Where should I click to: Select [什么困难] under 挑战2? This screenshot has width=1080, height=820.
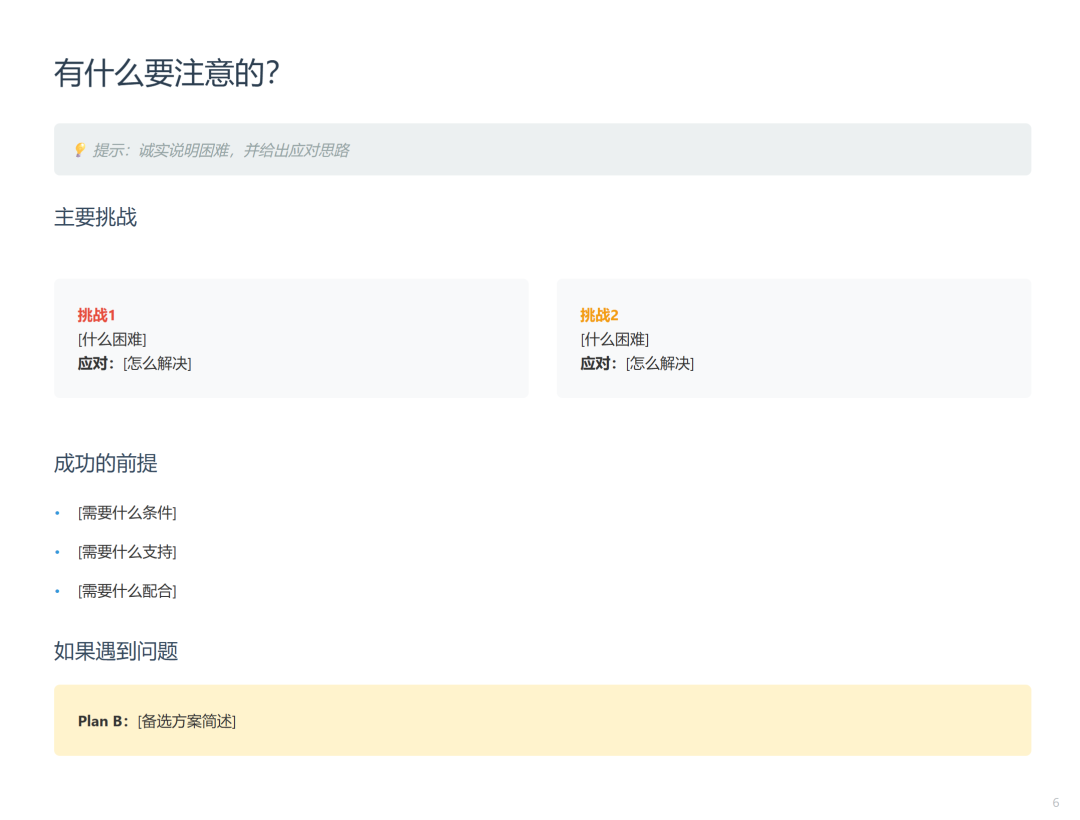pos(615,339)
